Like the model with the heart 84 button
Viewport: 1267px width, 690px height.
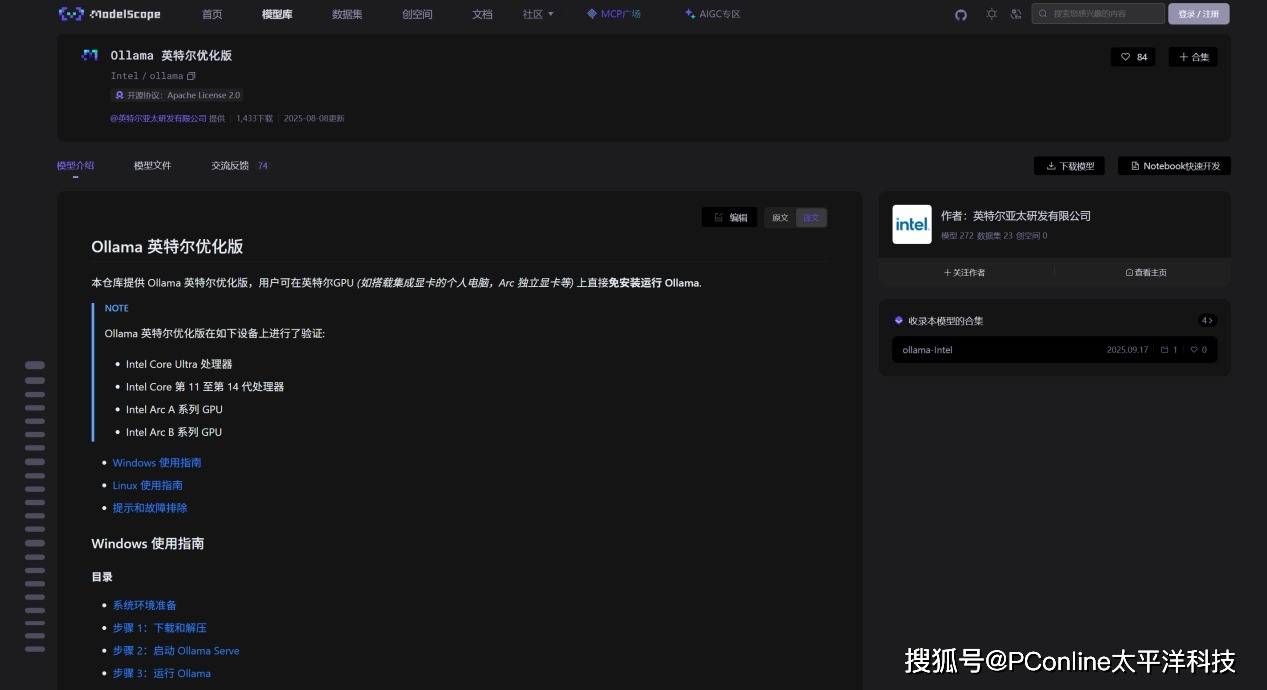1133,57
